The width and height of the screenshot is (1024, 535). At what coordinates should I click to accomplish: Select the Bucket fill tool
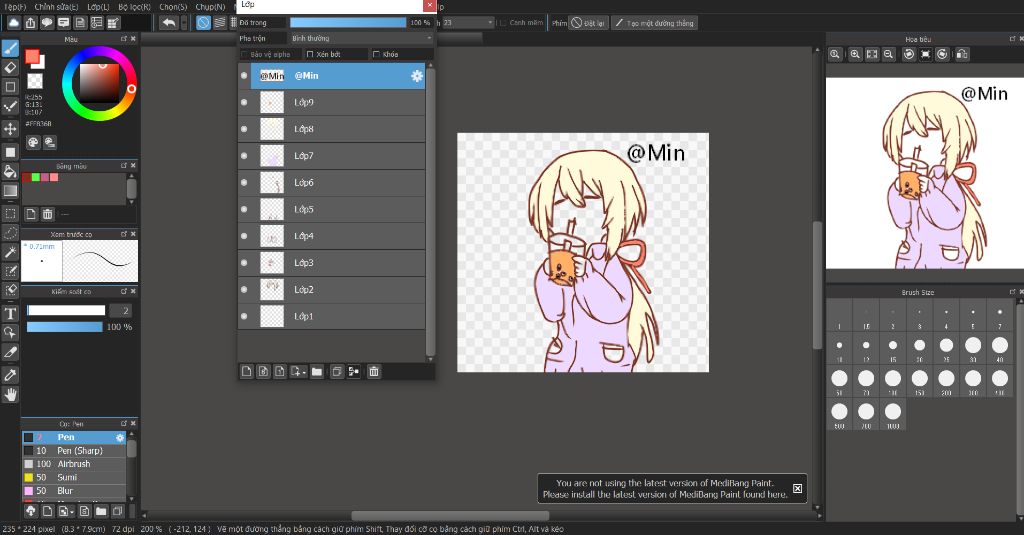[x=10, y=172]
